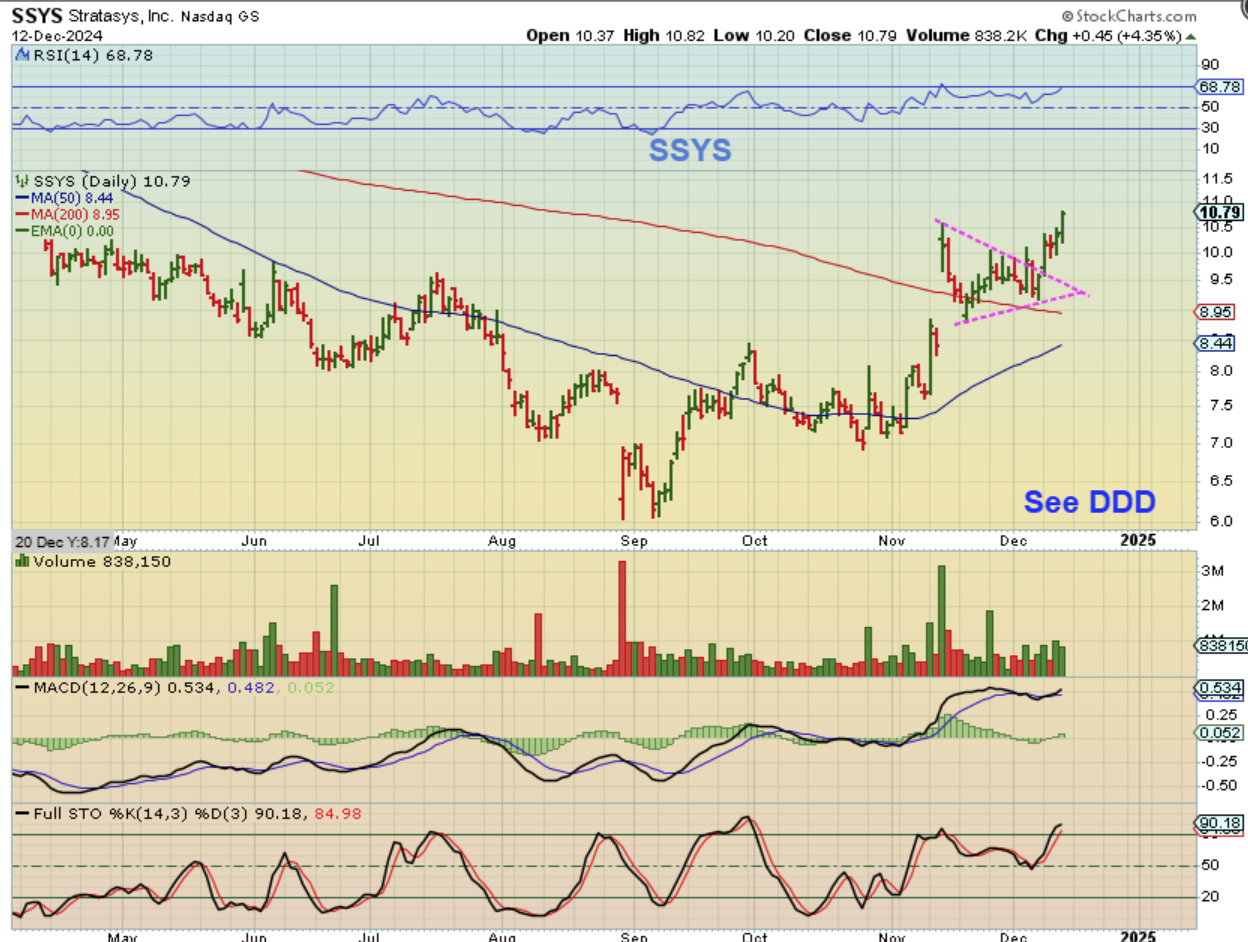The height and width of the screenshot is (942, 1248).
Task: Click the SSYS (Daily) 10.79 legend entry
Action: (104, 181)
